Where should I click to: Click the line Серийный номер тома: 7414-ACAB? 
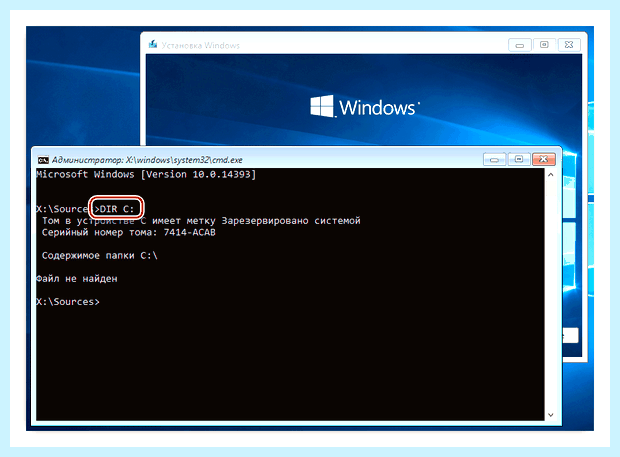[x=129, y=232]
